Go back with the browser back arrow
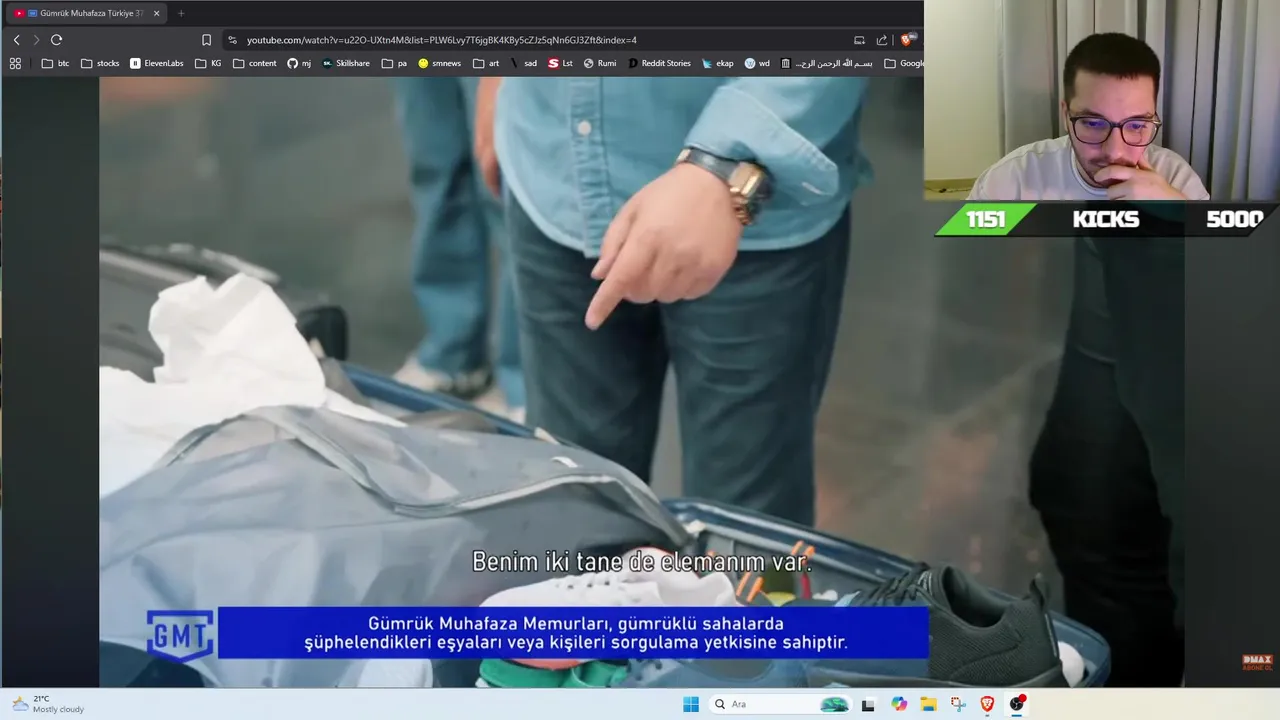1280x720 pixels. point(16,40)
